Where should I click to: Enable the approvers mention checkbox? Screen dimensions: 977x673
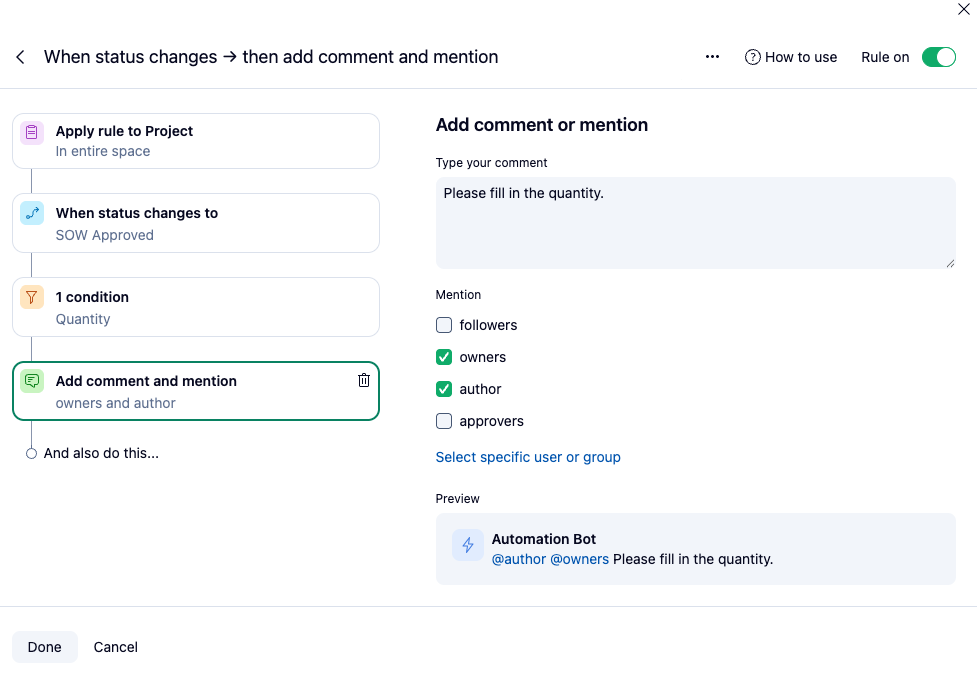pos(444,421)
